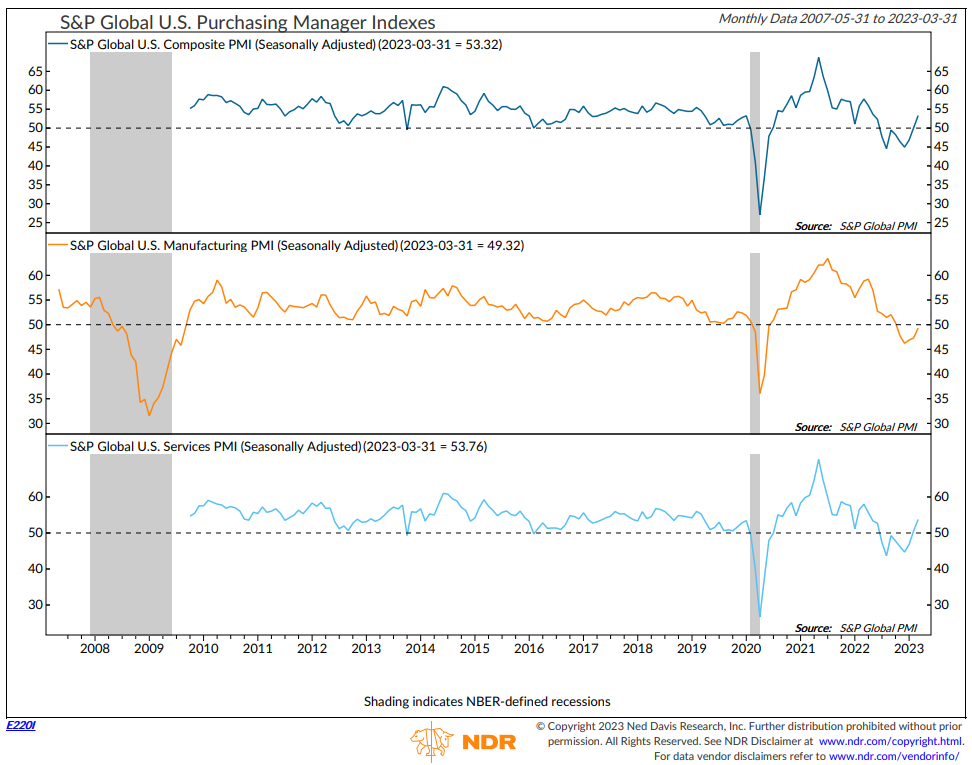Click the 2019 x-axis year label
This screenshot has height=765, width=972.
coord(692,648)
